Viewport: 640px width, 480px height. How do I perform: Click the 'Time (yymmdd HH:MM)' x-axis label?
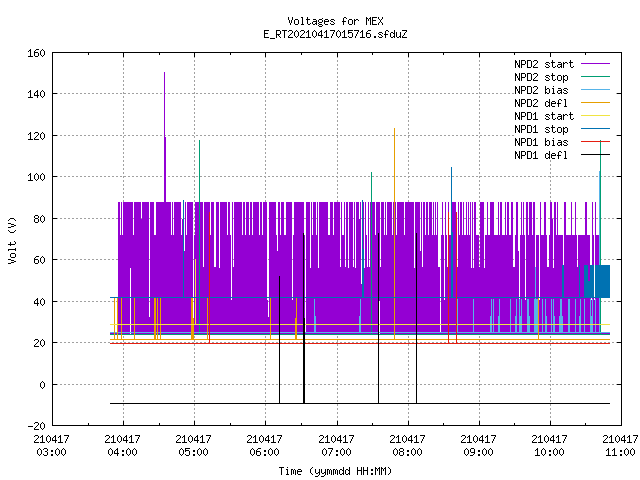point(335,471)
